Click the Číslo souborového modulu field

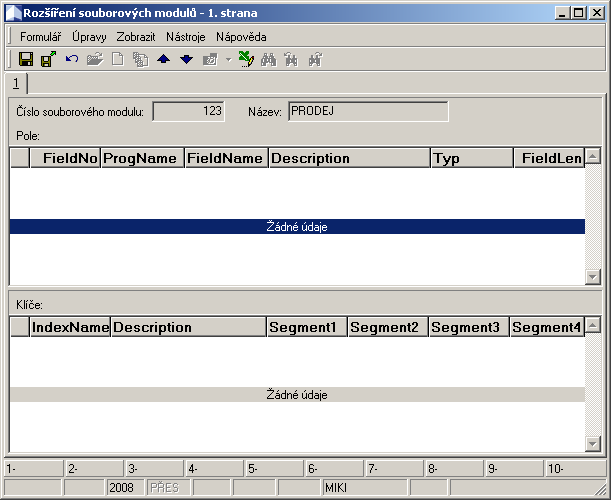point(188,111)
